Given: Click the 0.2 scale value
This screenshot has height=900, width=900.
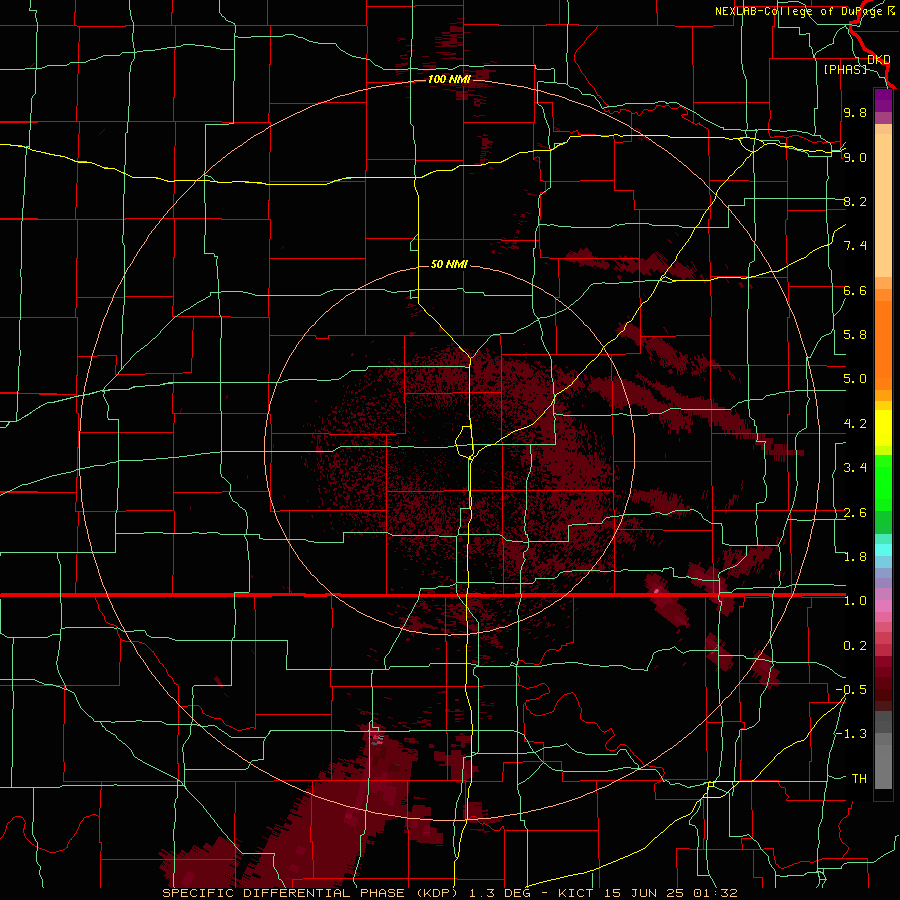Looking at the screenshot, I should [855, 646].
